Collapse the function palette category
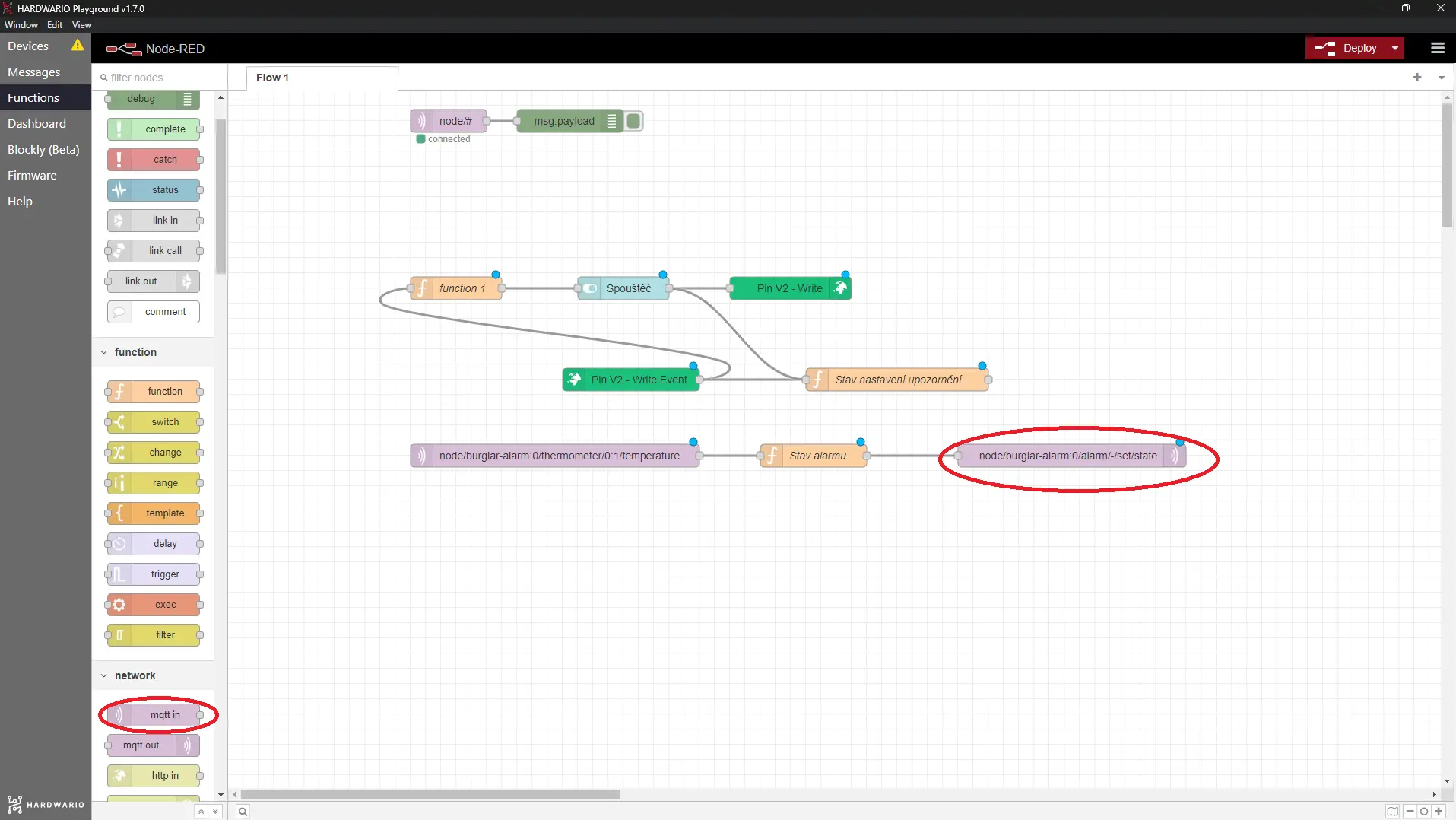 (153, 352)
